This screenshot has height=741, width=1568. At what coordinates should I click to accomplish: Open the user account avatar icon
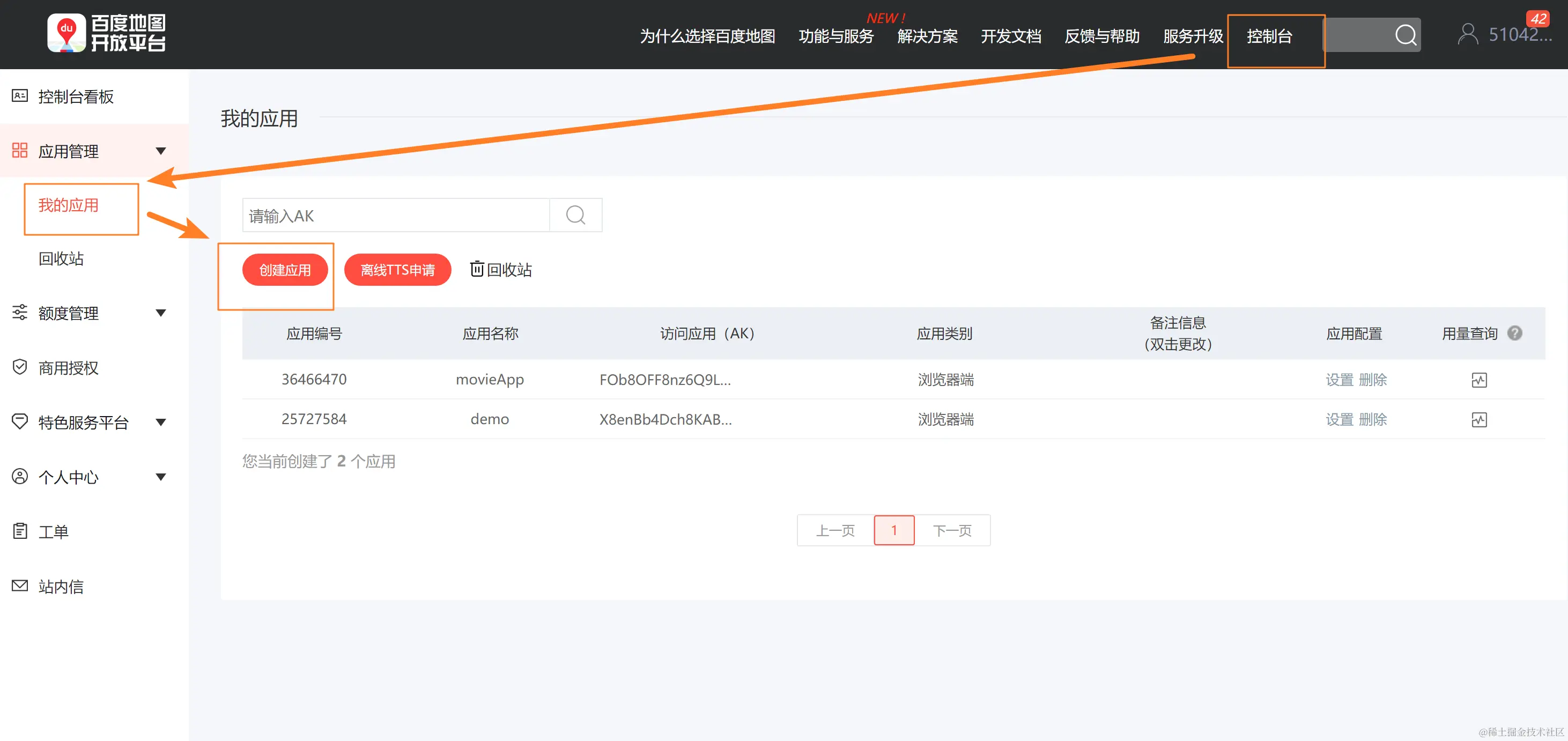(x=1468, y=34)
